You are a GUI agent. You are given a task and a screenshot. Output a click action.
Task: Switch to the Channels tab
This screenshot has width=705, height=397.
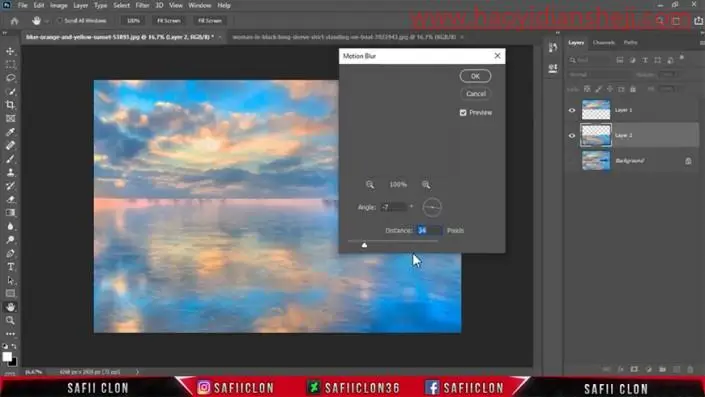coord(603,42)
